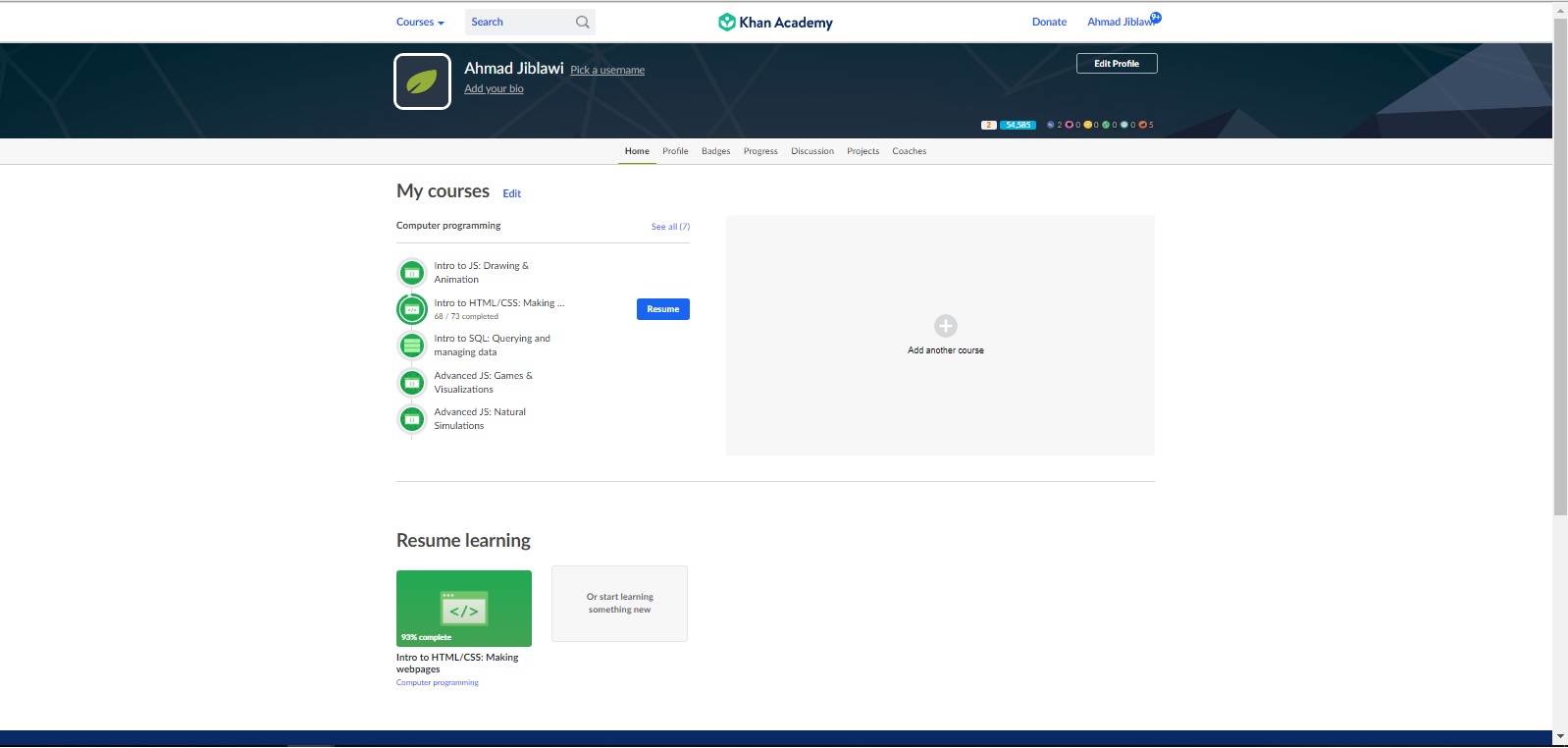Open Advanced JS: Games & Visualizations
The image size is (1568, 748).
click(484, 383)
